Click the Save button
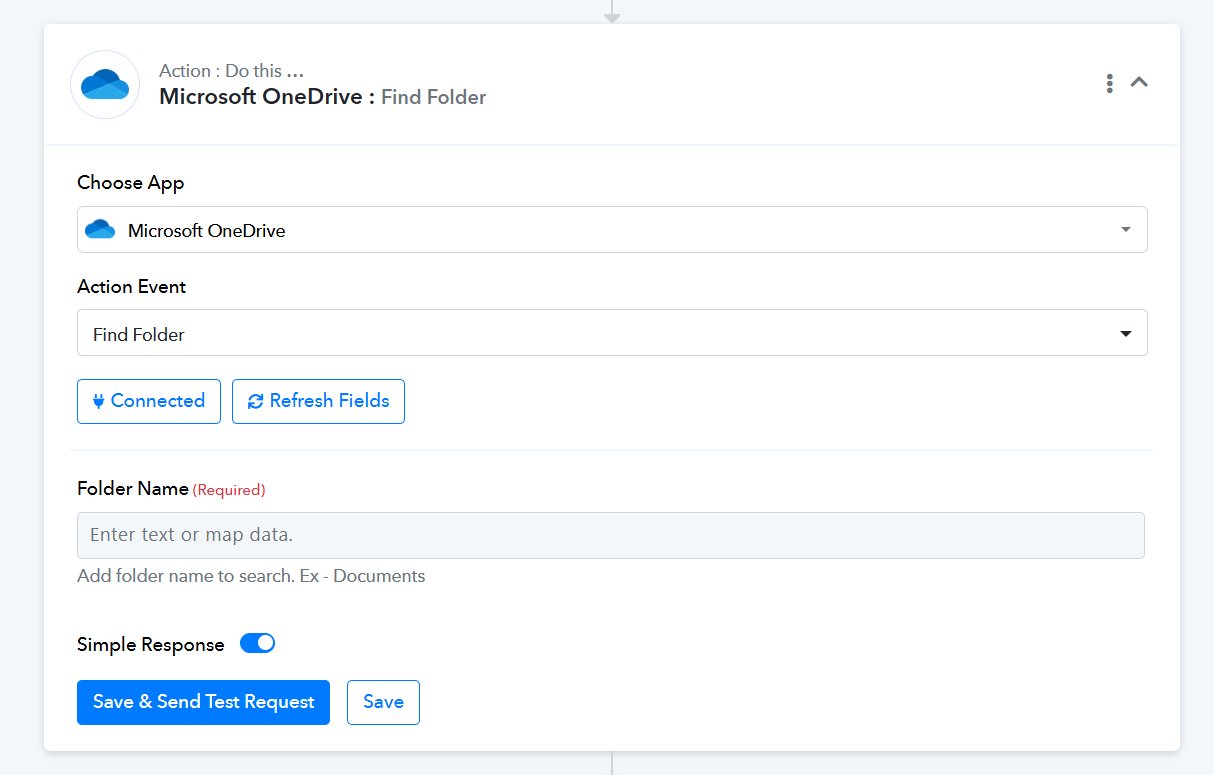Screen dimensions: 1214x775 [x=383, y=702]
